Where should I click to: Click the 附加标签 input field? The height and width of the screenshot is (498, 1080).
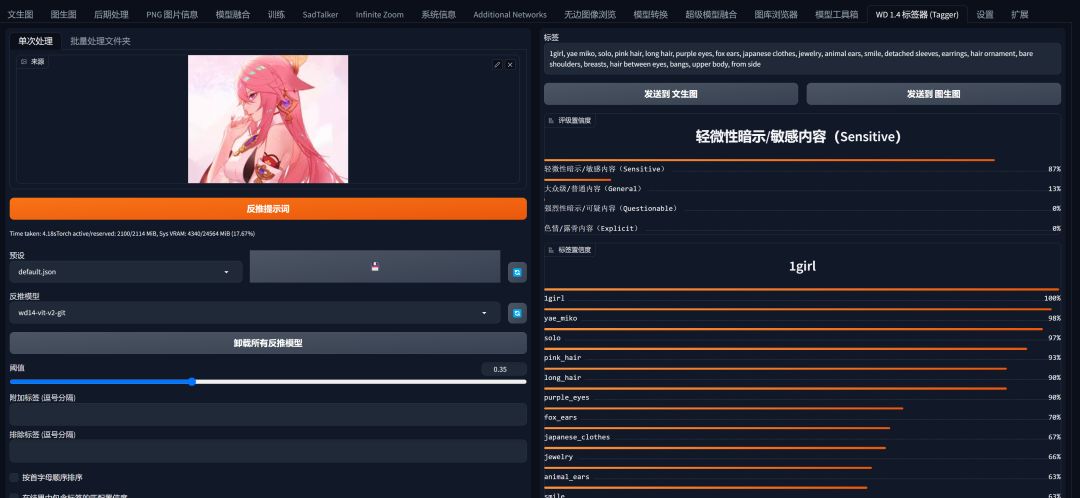point(268,415)
